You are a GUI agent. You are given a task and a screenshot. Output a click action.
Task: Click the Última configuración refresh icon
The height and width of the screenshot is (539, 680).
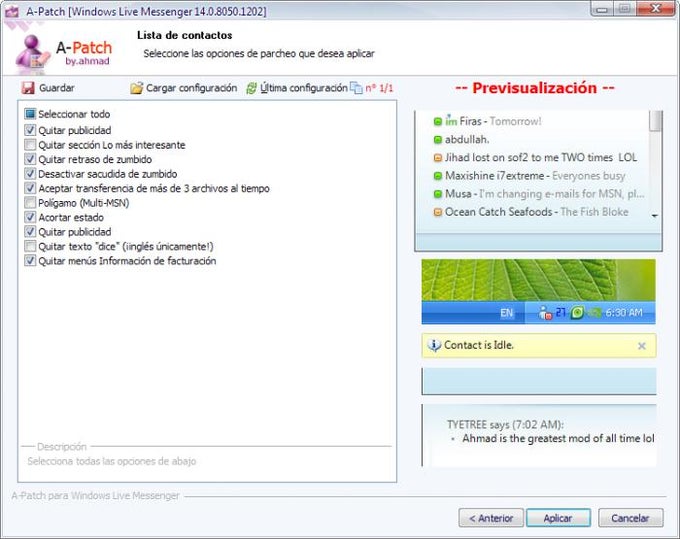click(252, 88)
